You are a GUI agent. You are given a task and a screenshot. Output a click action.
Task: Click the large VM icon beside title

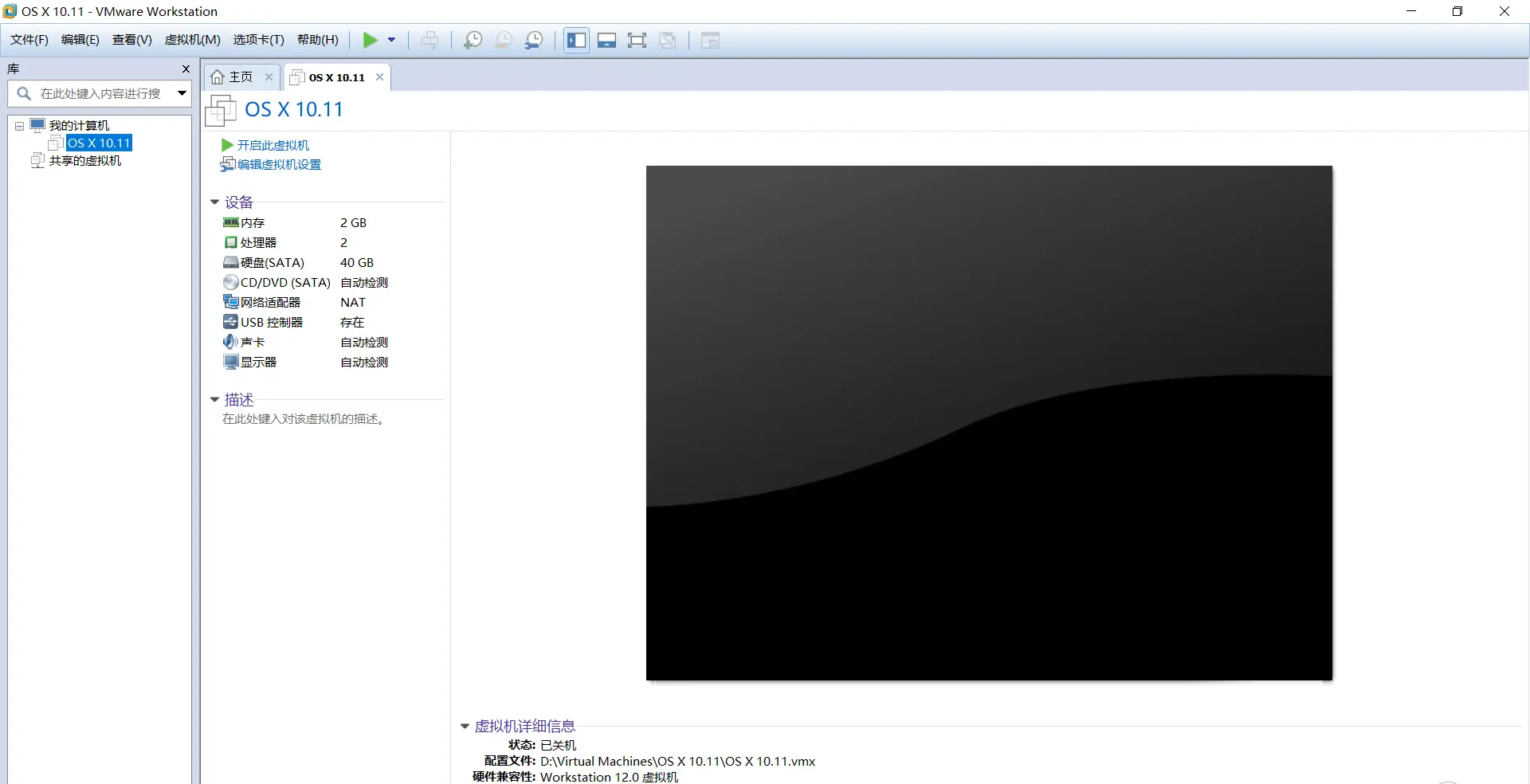[x=221, y=110]
